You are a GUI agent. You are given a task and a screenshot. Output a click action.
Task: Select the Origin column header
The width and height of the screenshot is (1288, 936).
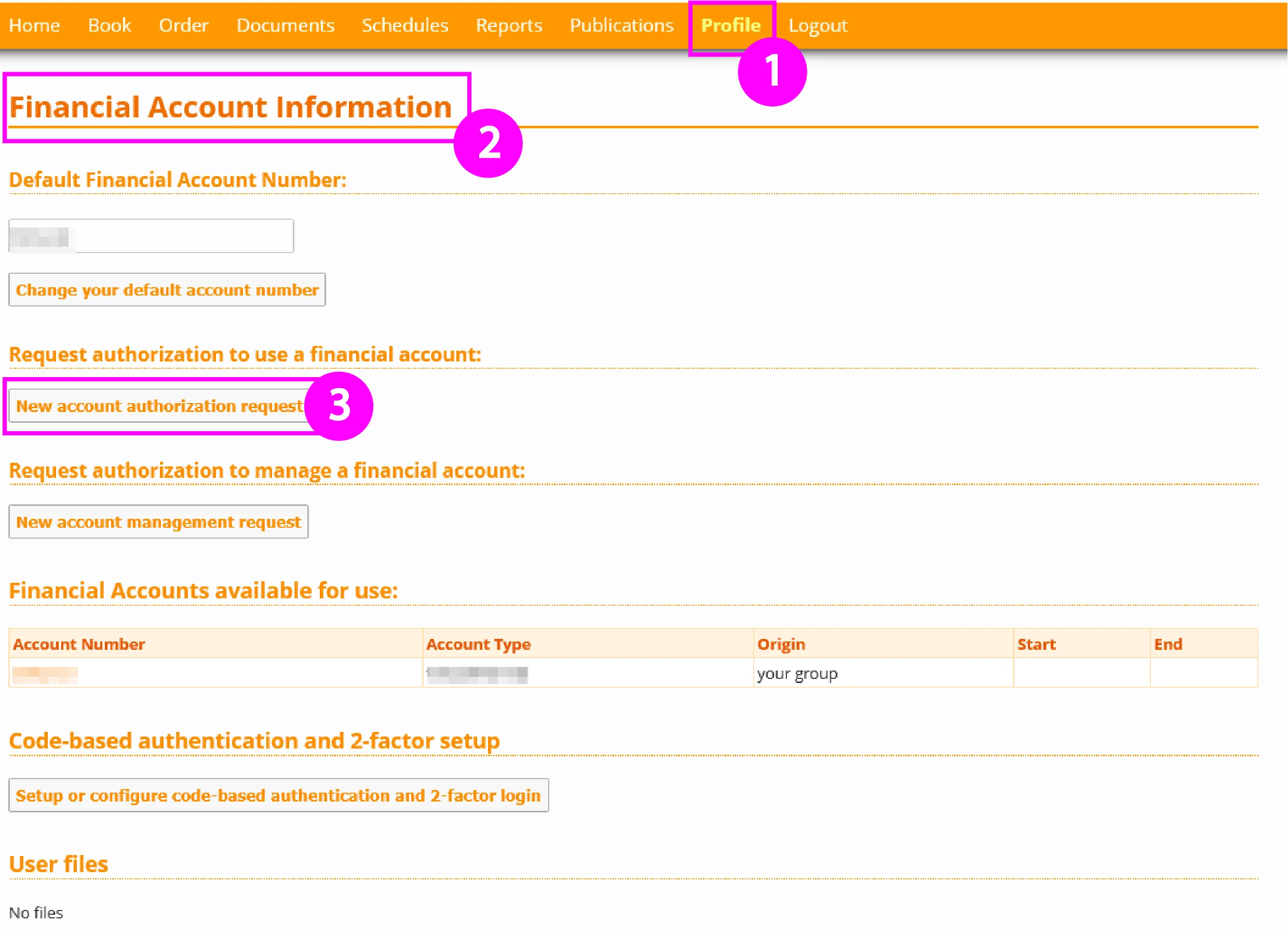[781, 644]
